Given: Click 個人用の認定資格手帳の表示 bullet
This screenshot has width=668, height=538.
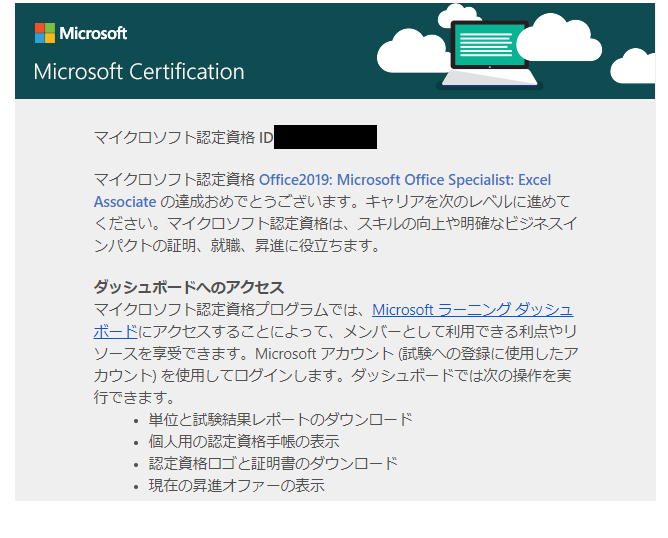Looking at the screenshot, I should pyautogui.click(x=244, y=442).
